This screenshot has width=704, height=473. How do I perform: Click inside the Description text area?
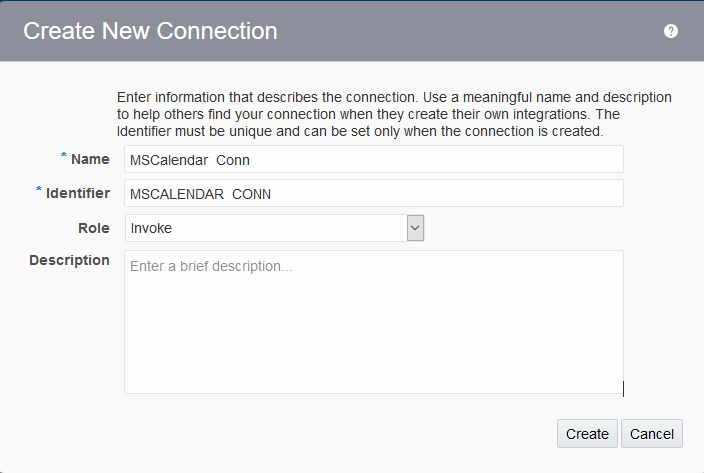[x=373, y=330]
